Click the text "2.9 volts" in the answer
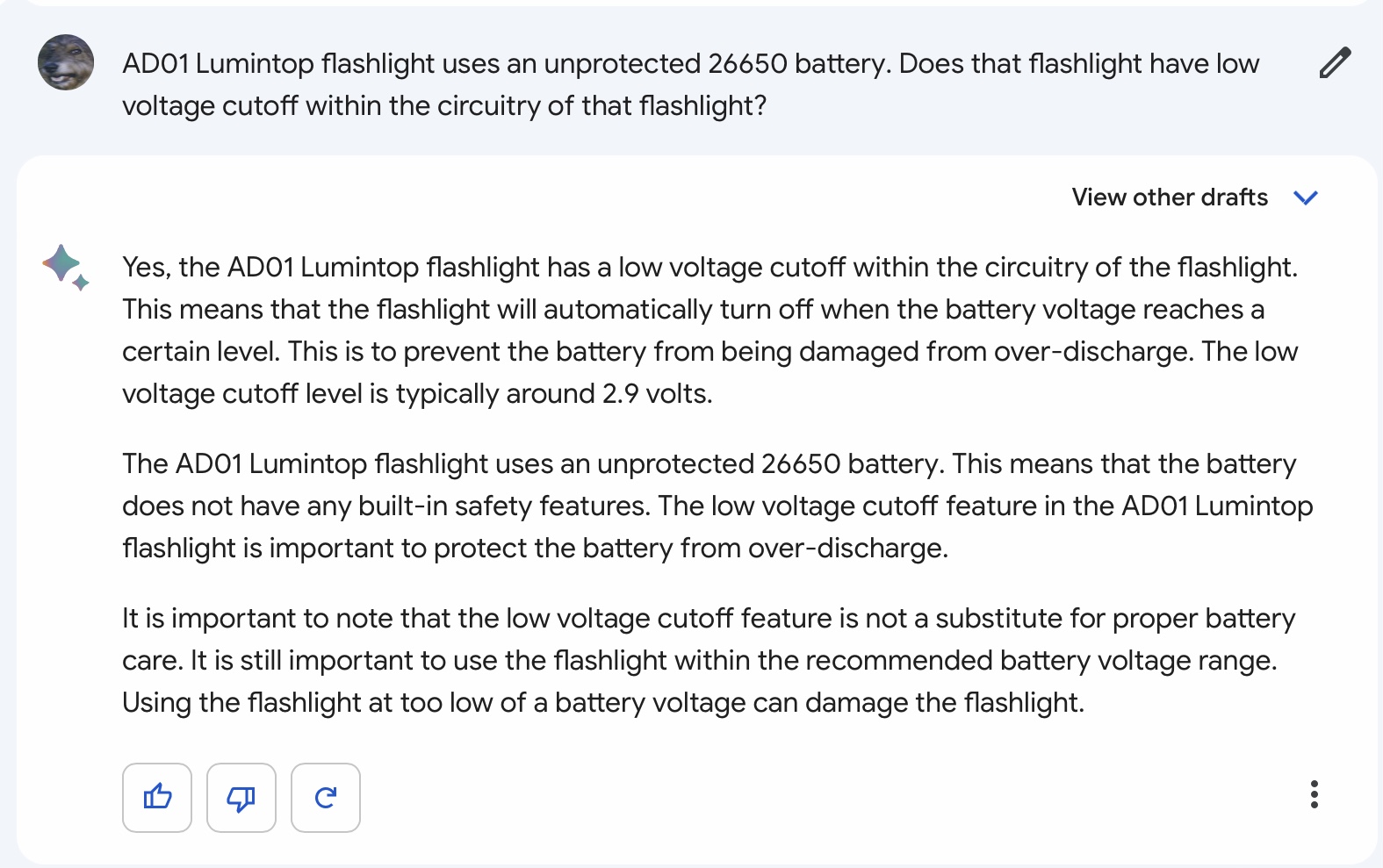The image size is (1383, 868). 656,394
